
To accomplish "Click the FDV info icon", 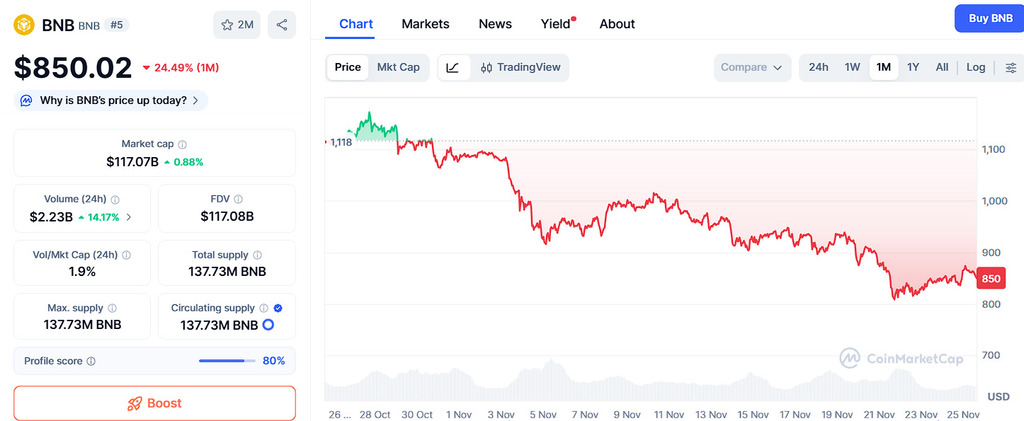I will tap(238, 200).
